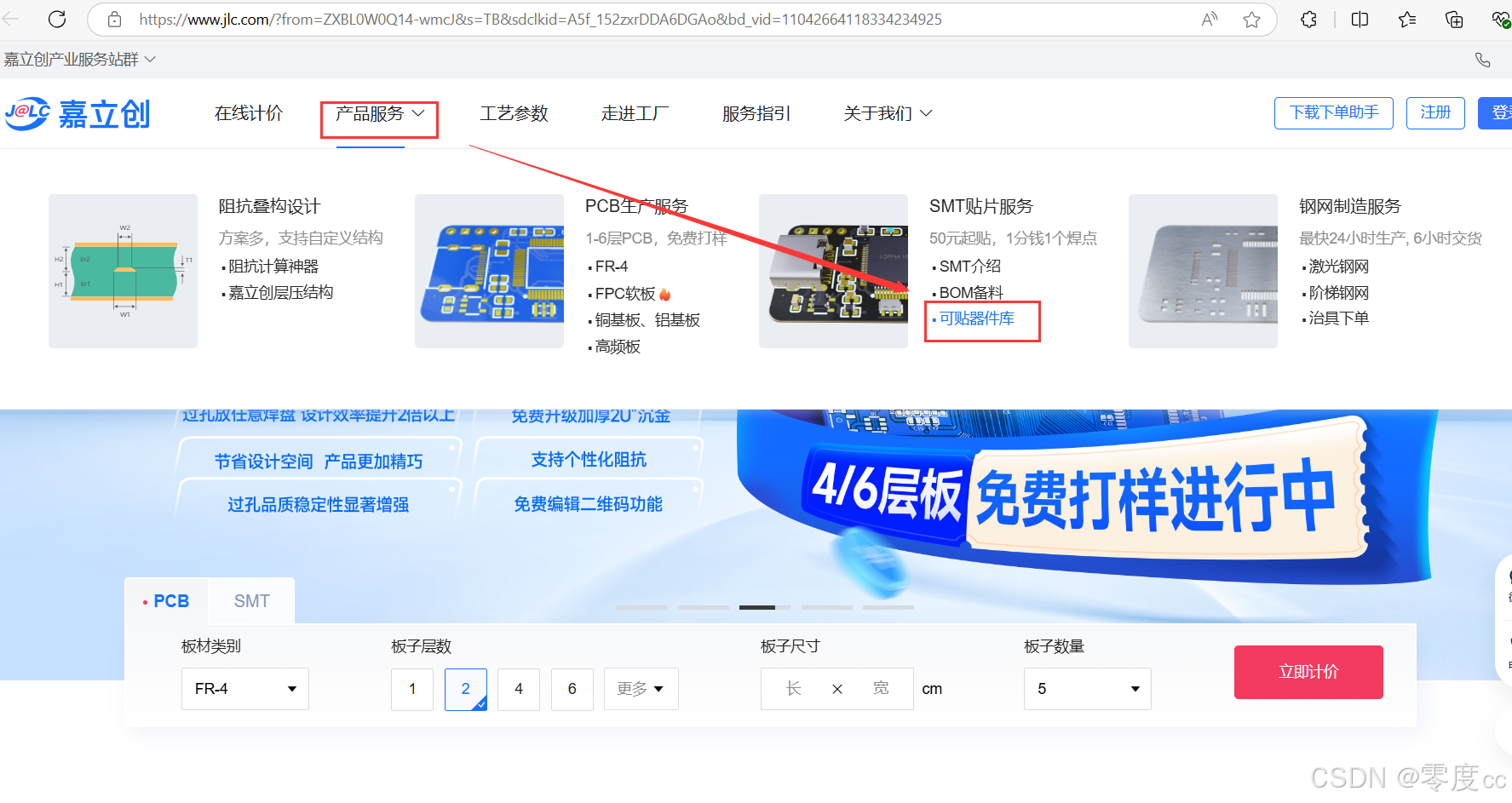Click the 下载下单助手 button

[1334, 112]
